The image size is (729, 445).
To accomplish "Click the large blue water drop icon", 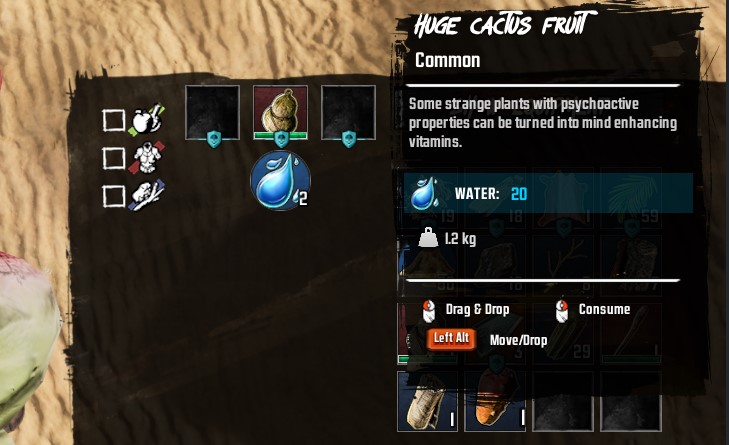I will (280, 181).
